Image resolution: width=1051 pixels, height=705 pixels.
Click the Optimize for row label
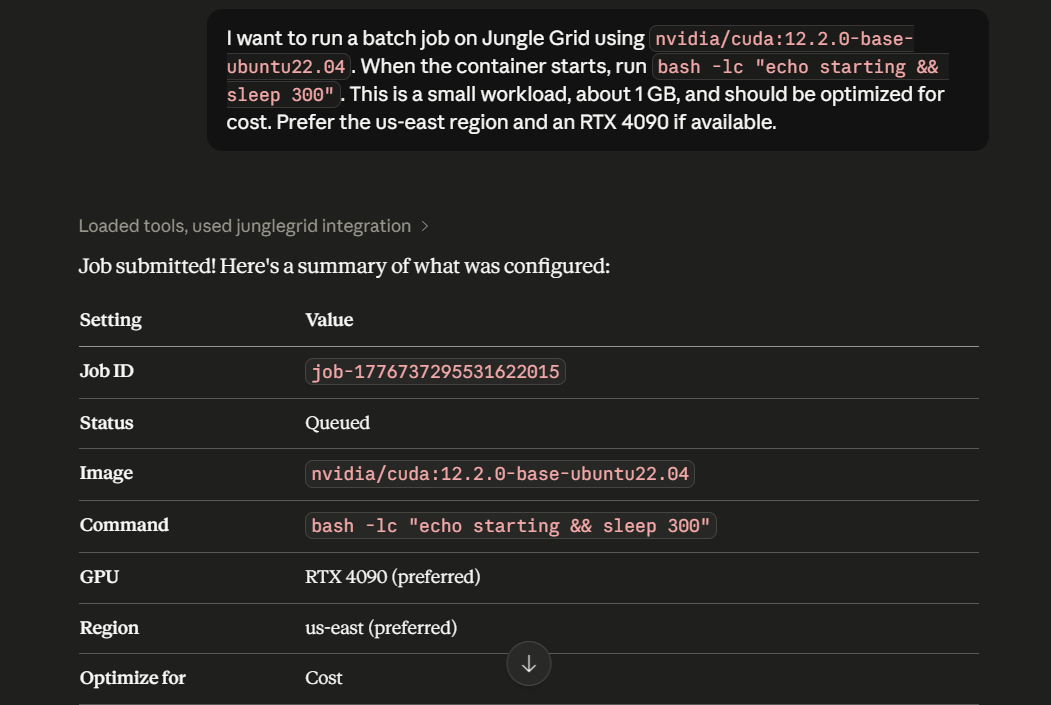[132, 678]
